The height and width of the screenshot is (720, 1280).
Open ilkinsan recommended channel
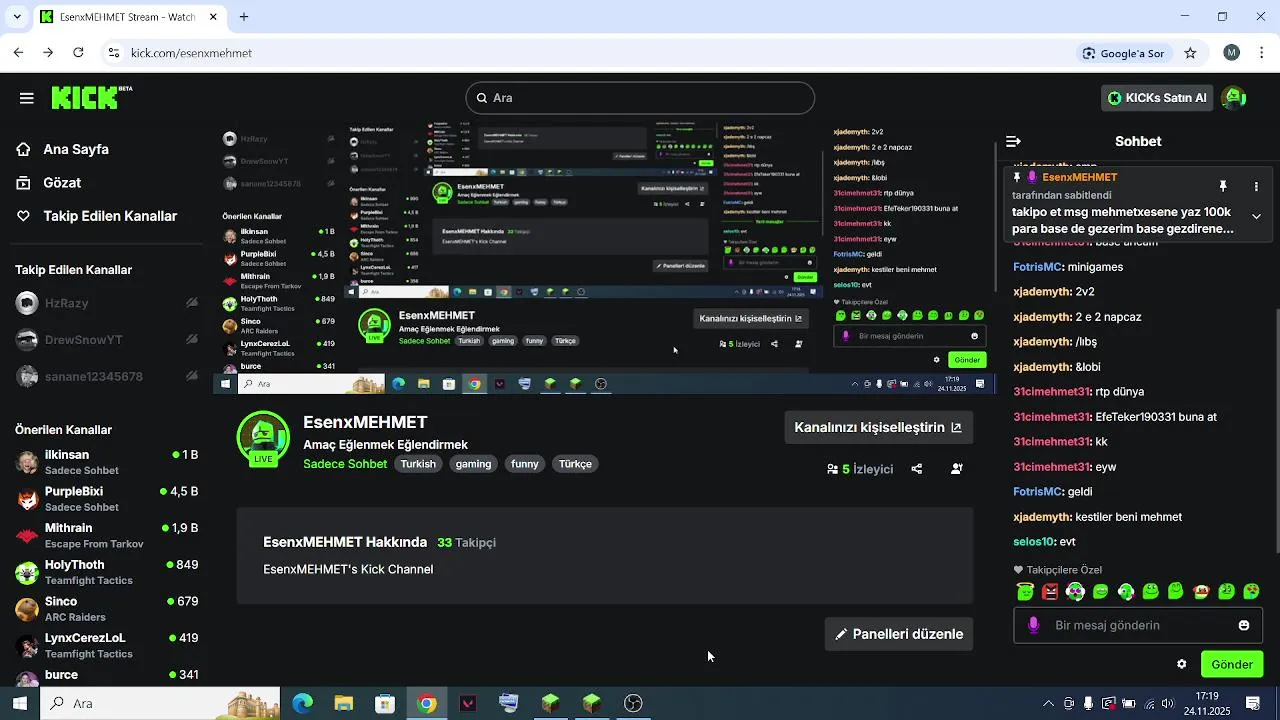point(107,462)
